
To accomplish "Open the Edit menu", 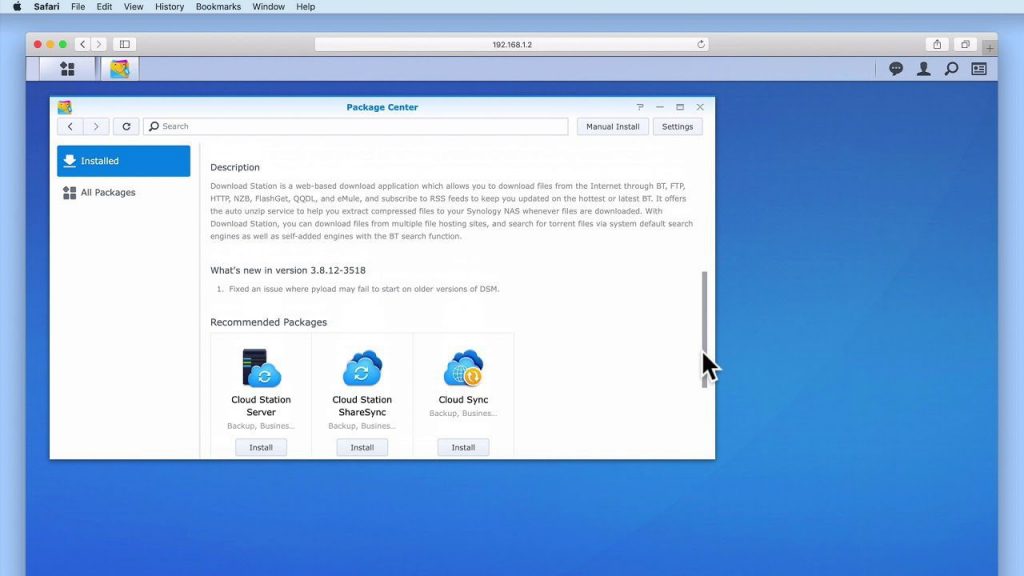I will click(x=104, y=7).
